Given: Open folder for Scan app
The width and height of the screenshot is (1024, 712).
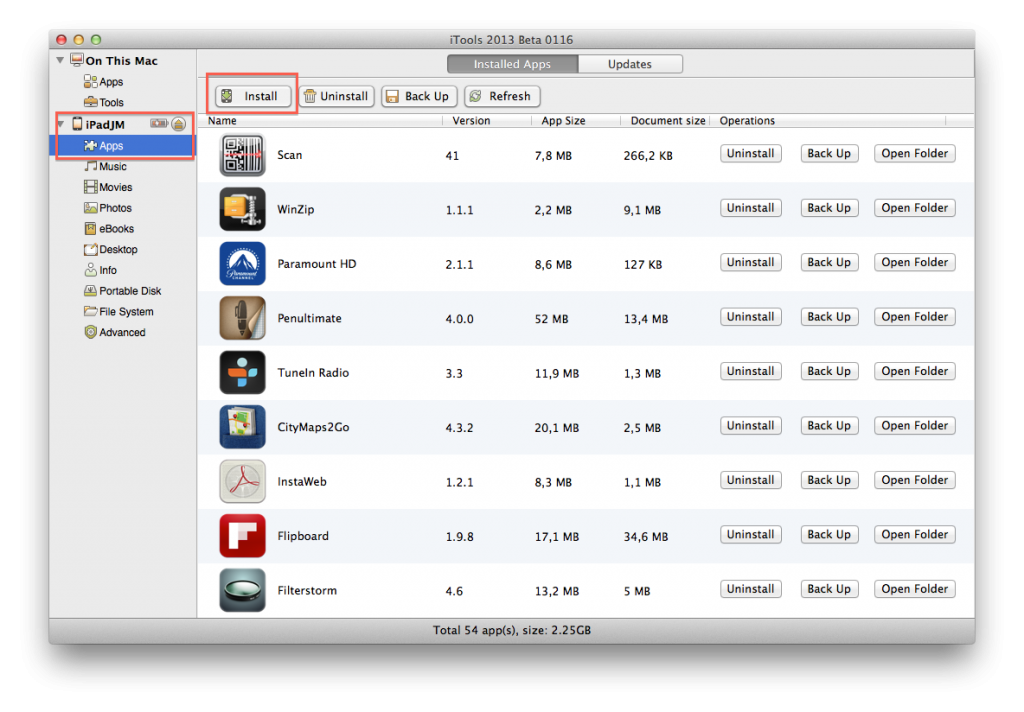Looking at the screenshot, I should coord(915,154).
